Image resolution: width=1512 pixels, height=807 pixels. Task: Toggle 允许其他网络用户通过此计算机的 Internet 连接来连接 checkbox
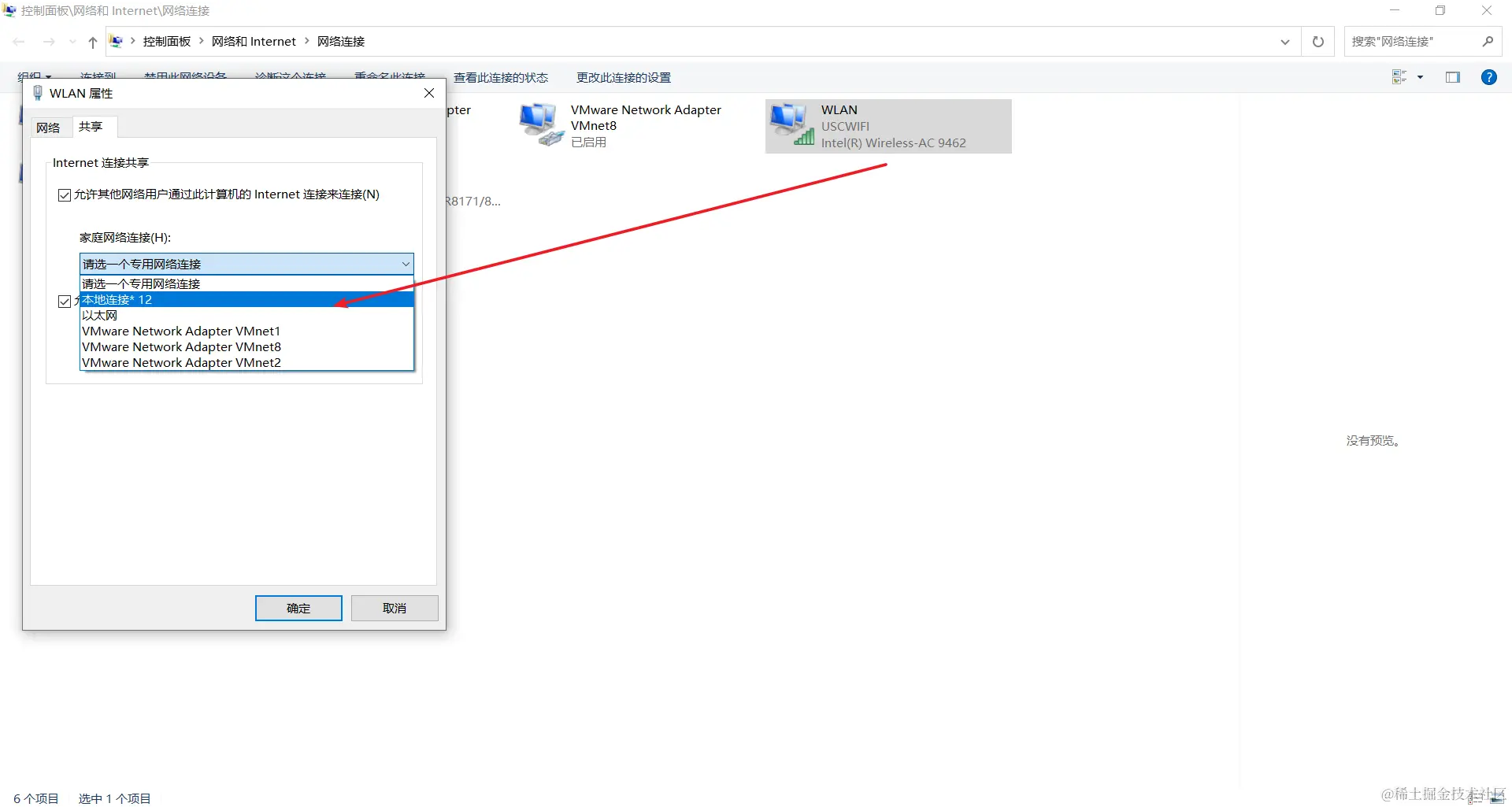(65, 195)
